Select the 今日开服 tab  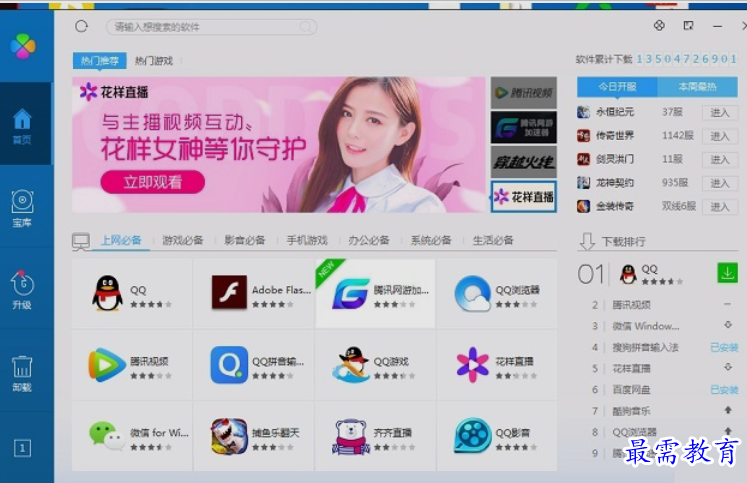[617, 87]
